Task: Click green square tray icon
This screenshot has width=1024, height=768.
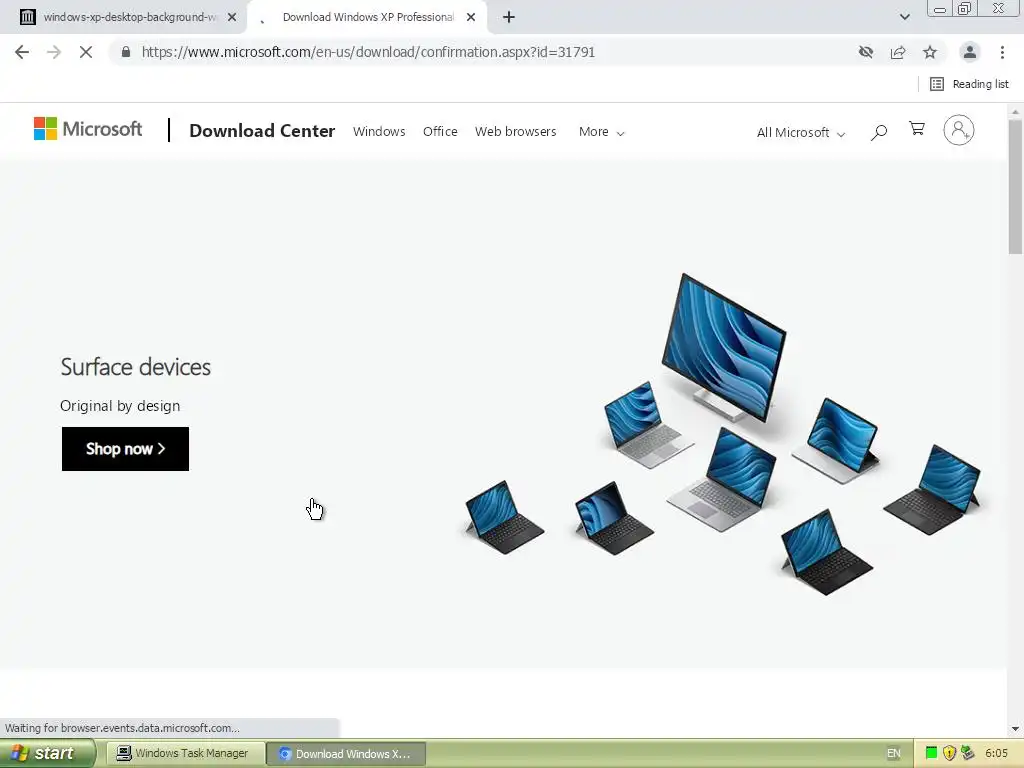Action: (931, 754)
